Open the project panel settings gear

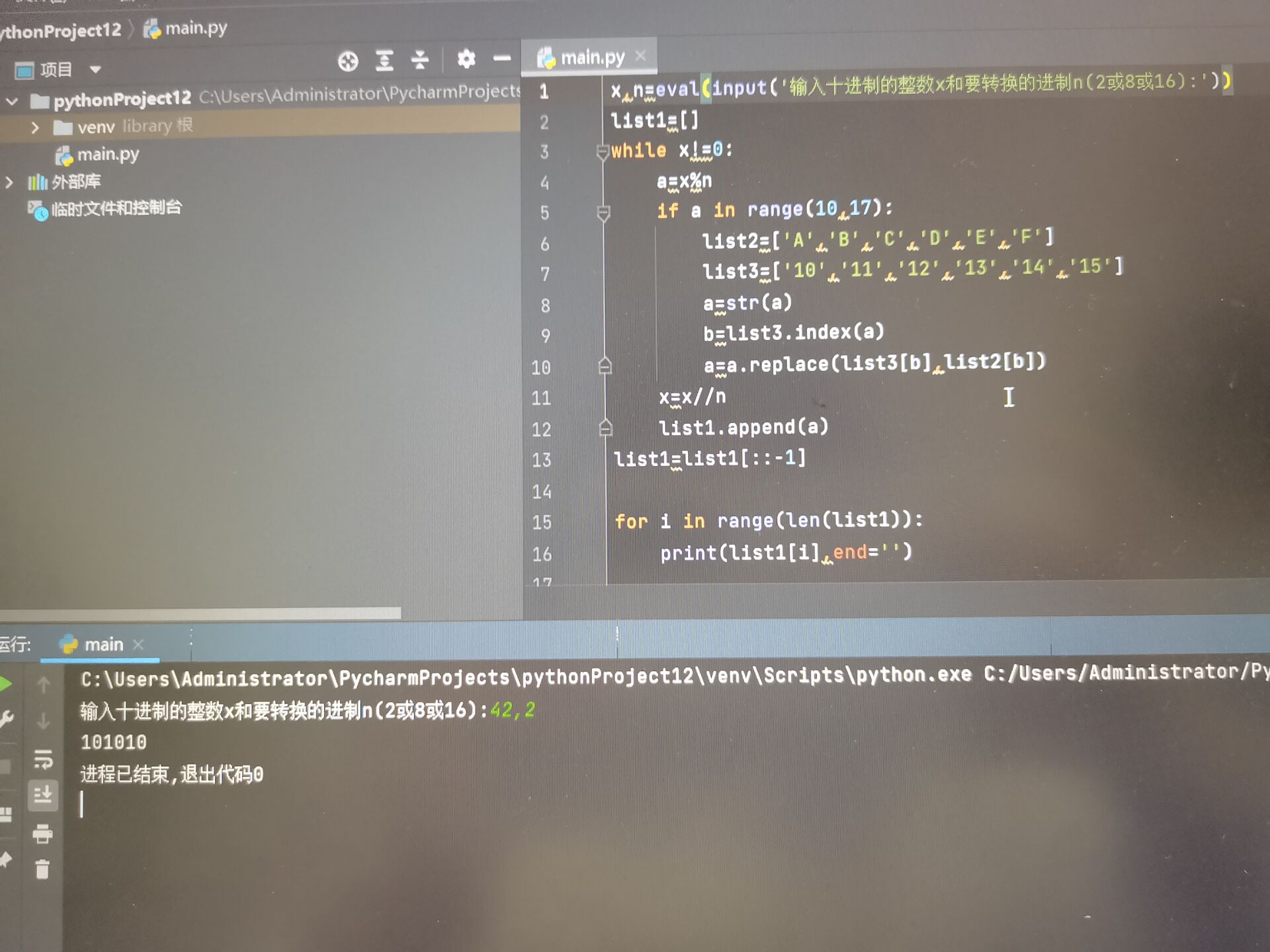point(466,59)
